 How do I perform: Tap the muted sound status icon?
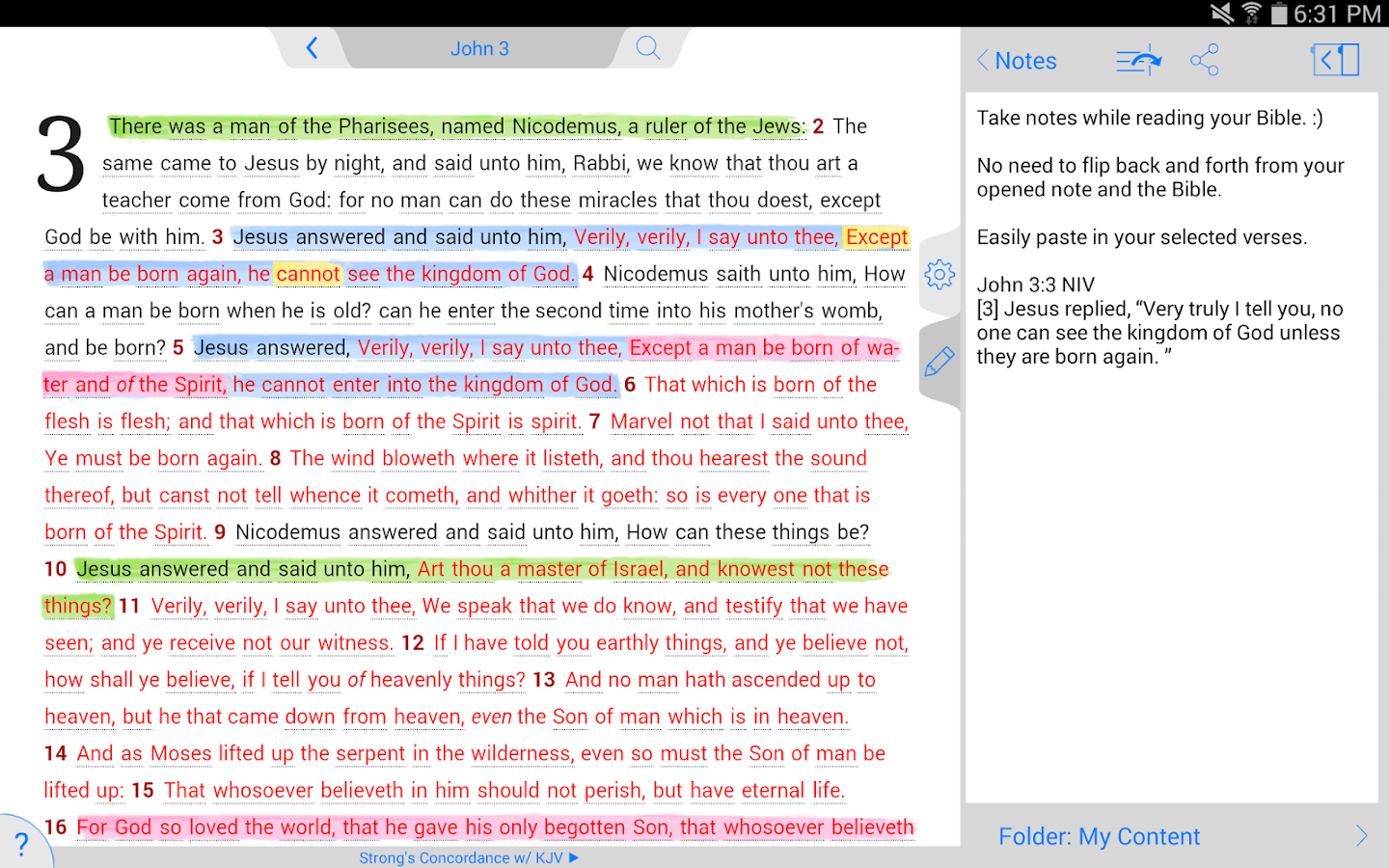[x=1221, y=14]
